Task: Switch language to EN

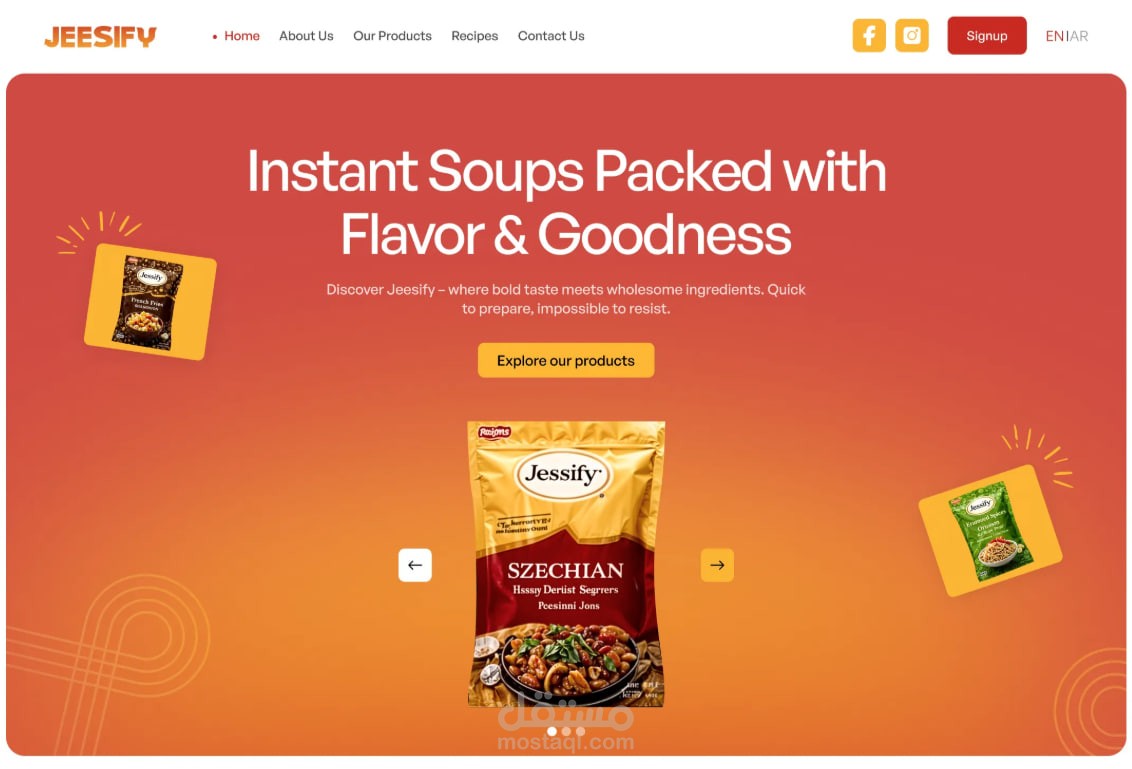Action: click(1054, 36)
